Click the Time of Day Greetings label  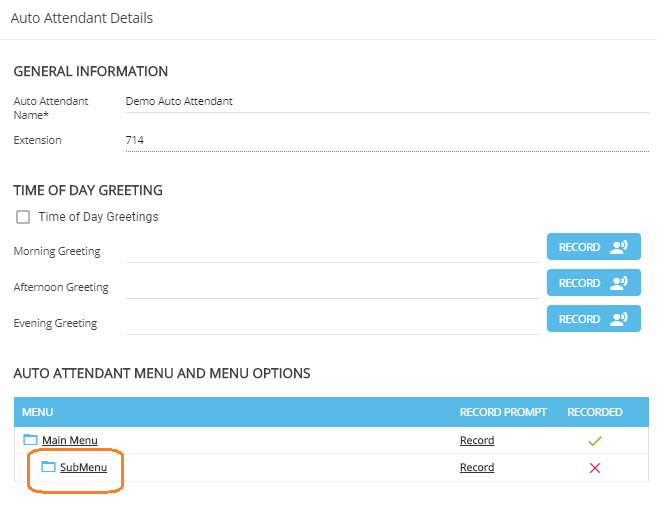pyautogui.click(x=98, y=217)
